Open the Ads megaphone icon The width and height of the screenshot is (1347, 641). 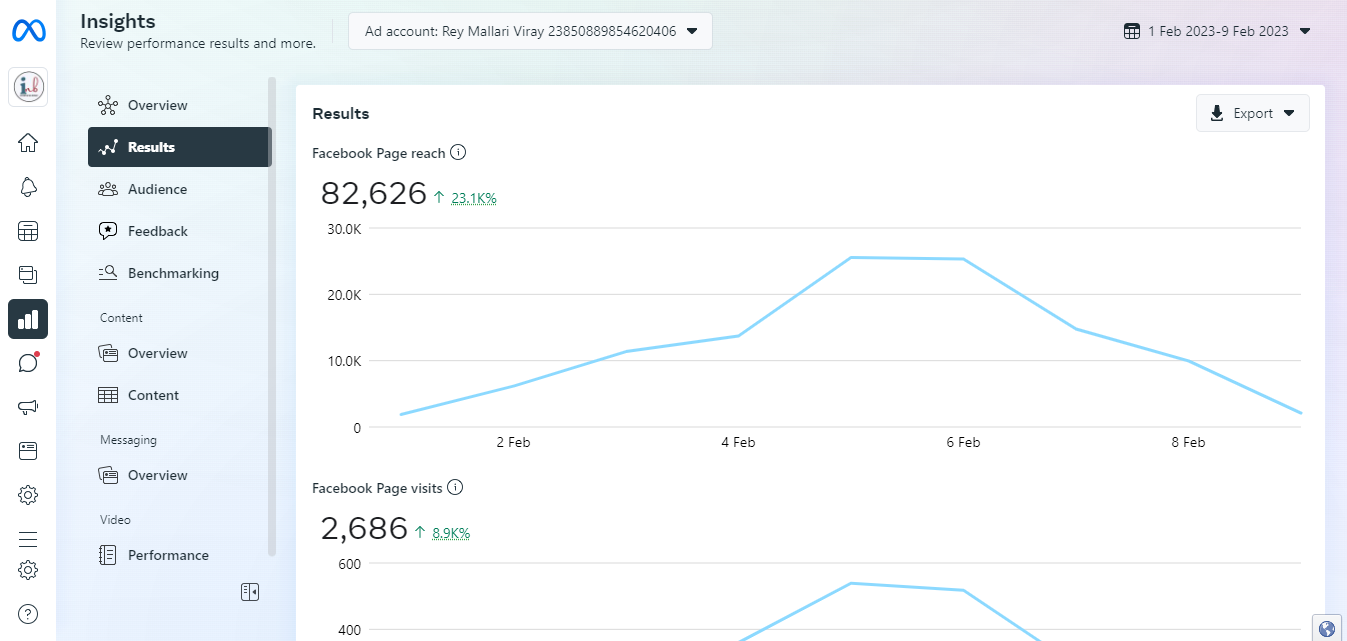tap(28, 407)
